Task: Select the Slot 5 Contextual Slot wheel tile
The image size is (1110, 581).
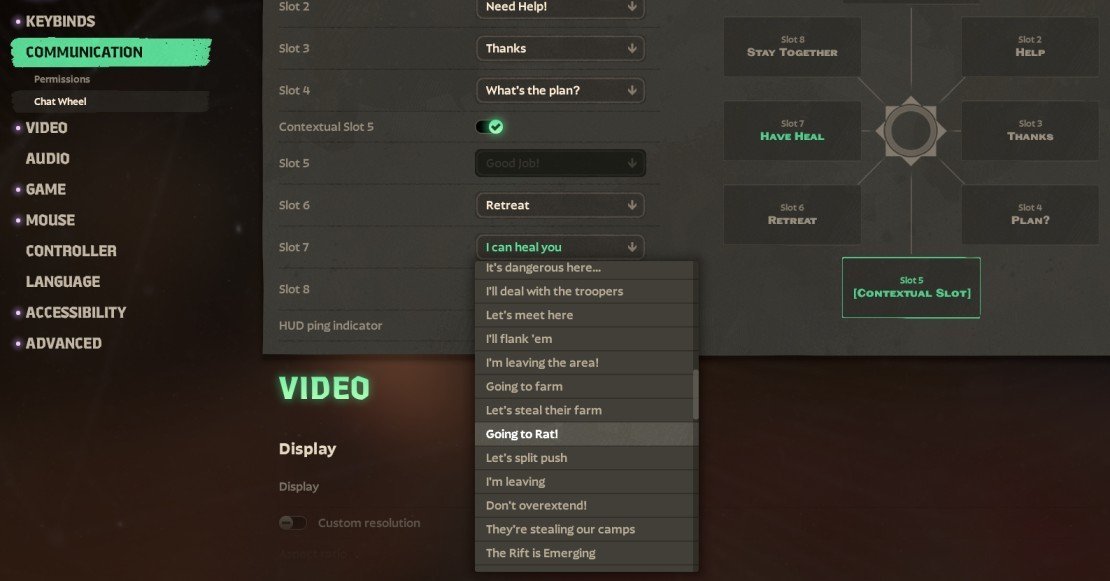Action: pos(911,288)
